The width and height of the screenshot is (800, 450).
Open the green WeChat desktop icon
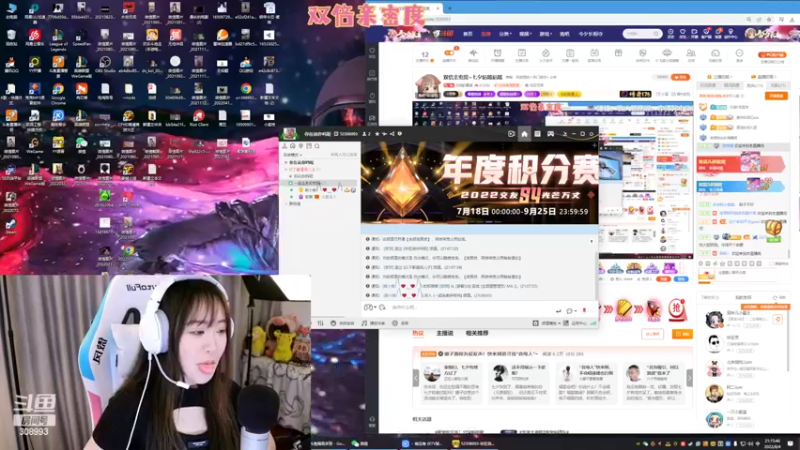point(81,146)
